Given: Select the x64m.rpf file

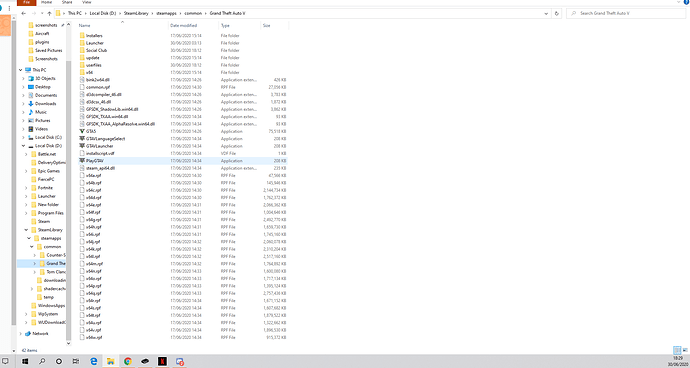Looking at the screenshot, I should (x=94, y=264).
